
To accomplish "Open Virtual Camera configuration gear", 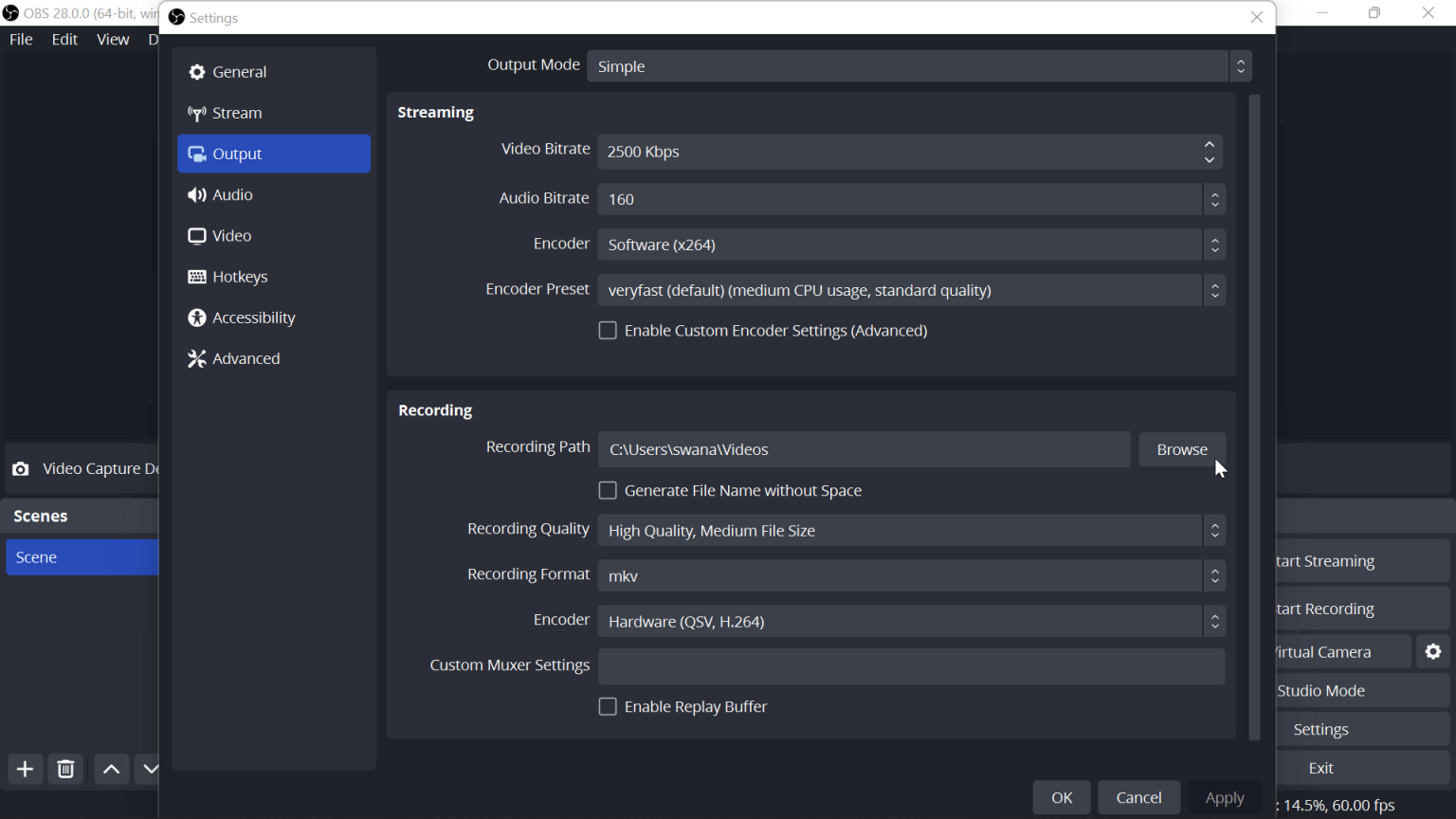I will point(1432,651).
